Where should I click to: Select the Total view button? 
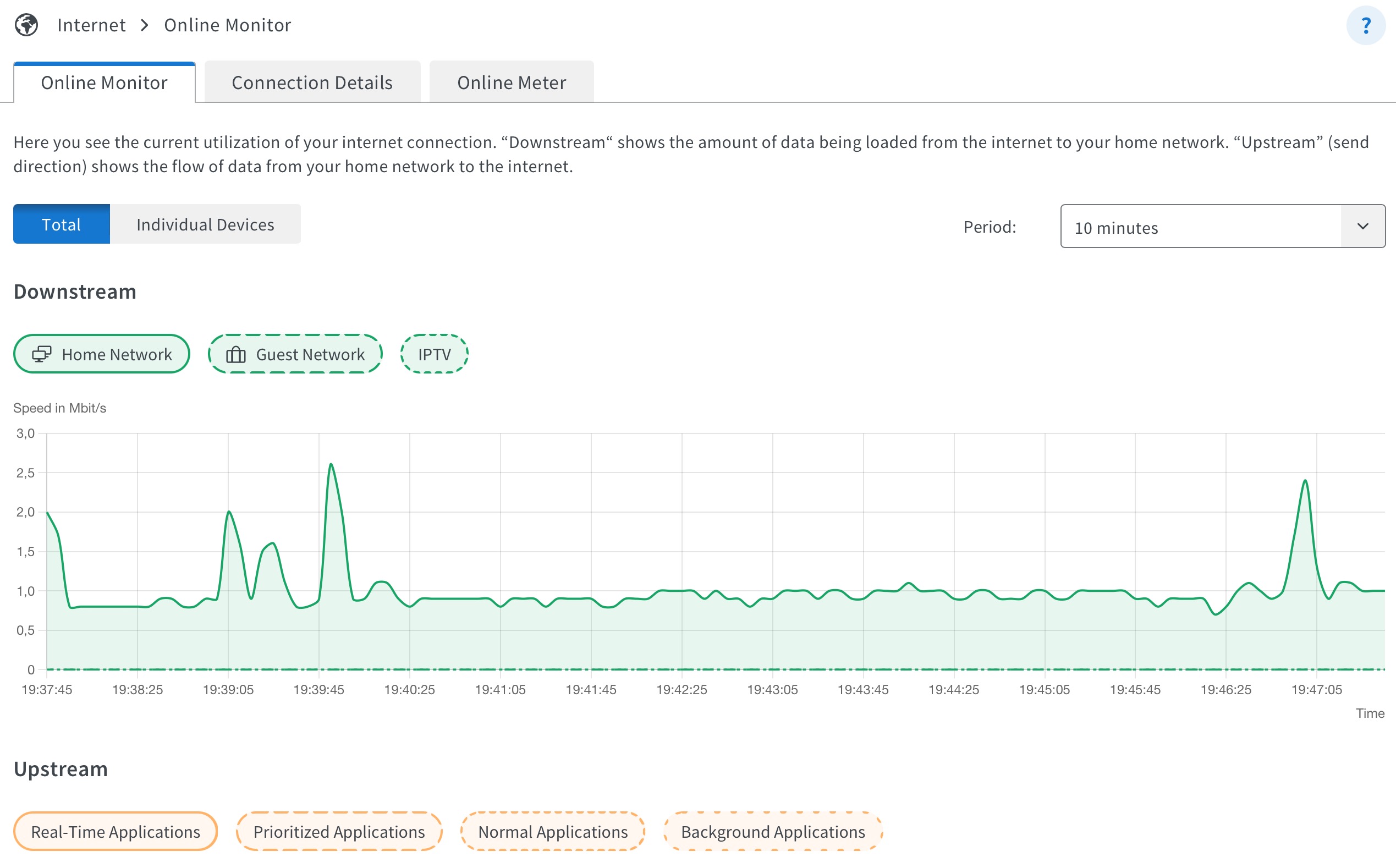click(x=62, y=224)
